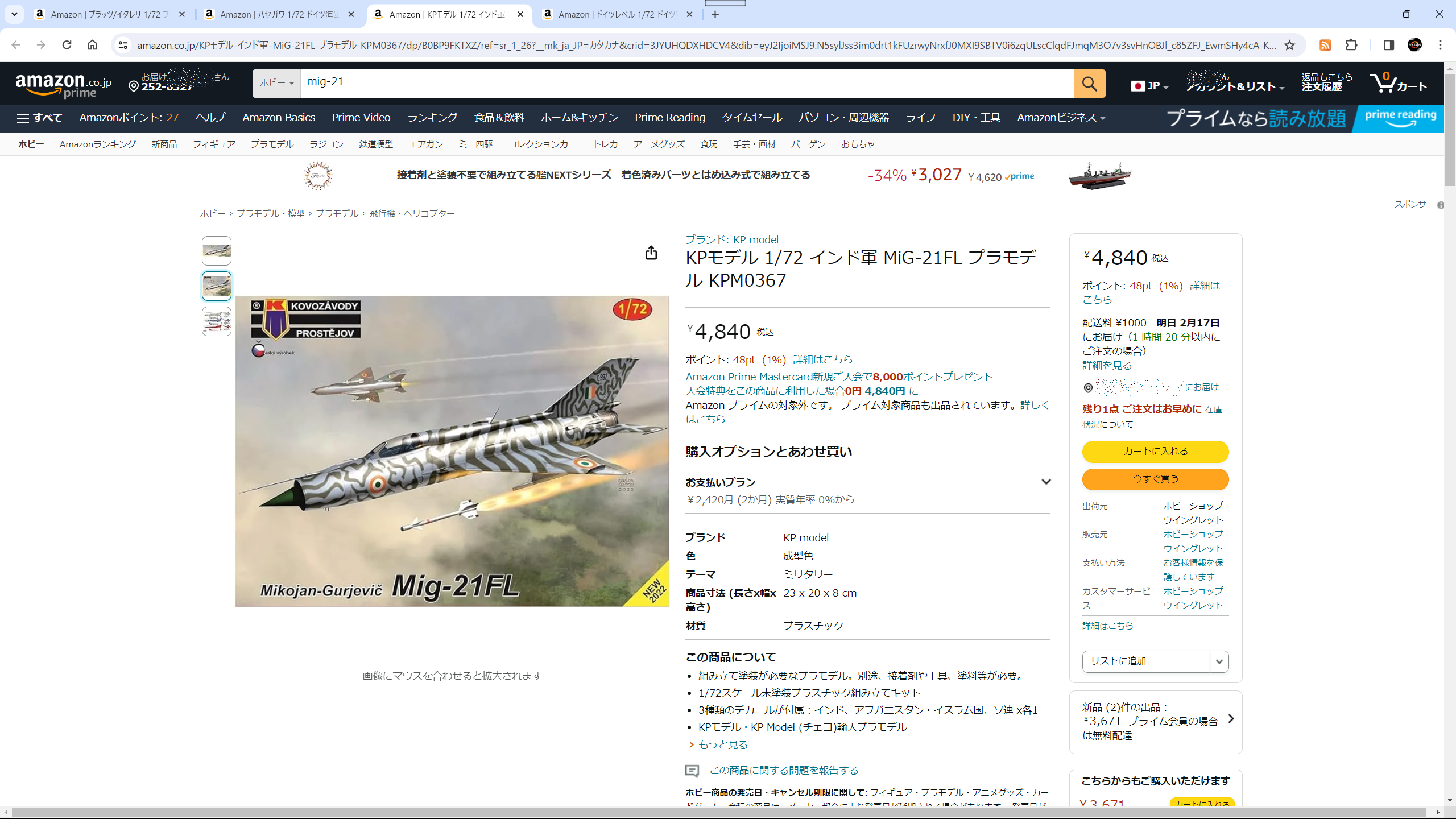Click この商品に関する問題を報告する link
Viewport: 1456px width, 819px height.
tap(784, 771)
